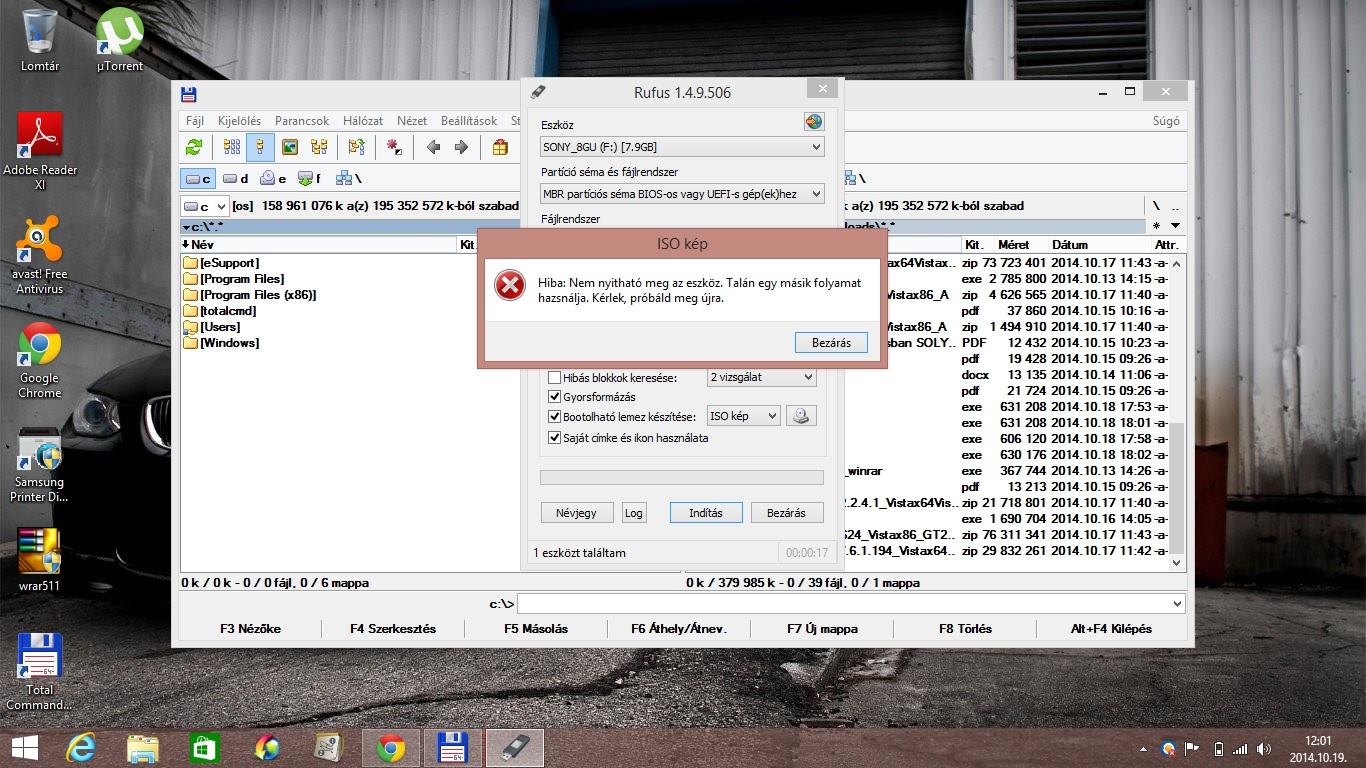This screenshot has height=768, width=1366.
Task: Open the Kijelölés menu
Action: 239,121
